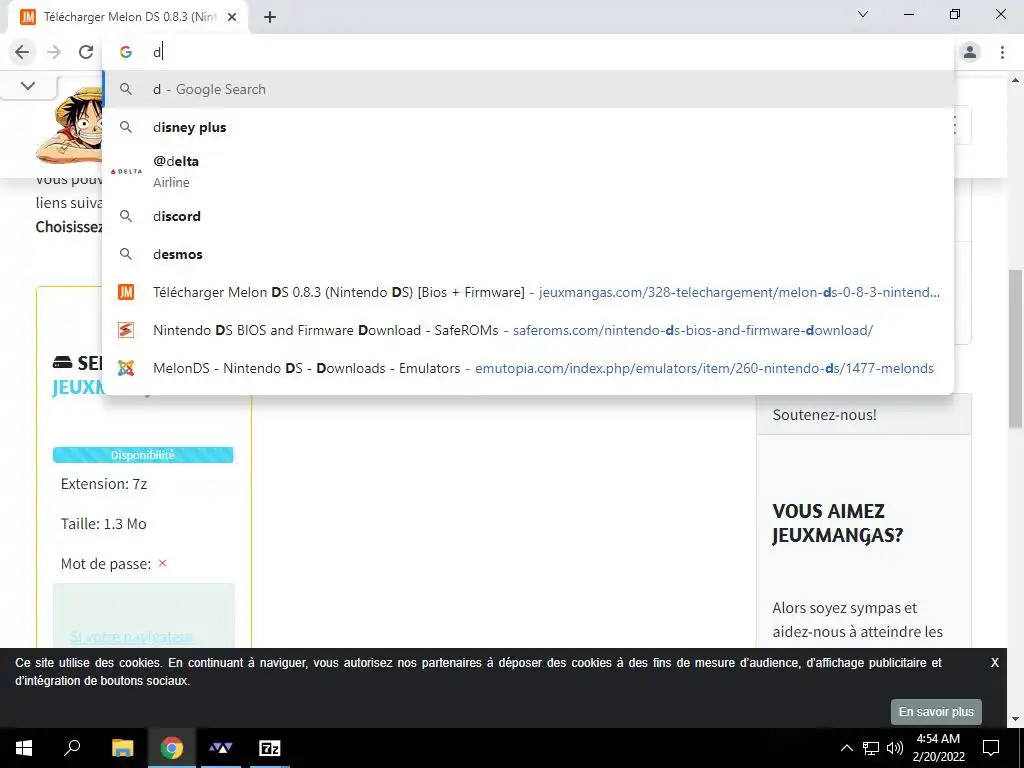Click the magnifier icon beside 'disney plus'
This screenshot has height=768, width=1024.
click(126, 127)
